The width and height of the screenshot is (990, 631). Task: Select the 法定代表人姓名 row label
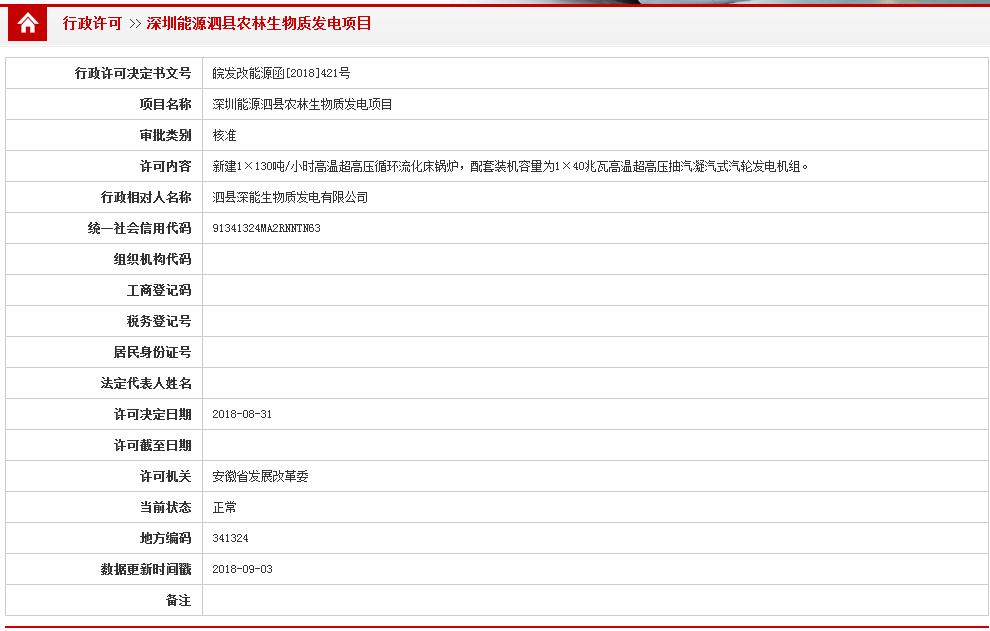146,383
